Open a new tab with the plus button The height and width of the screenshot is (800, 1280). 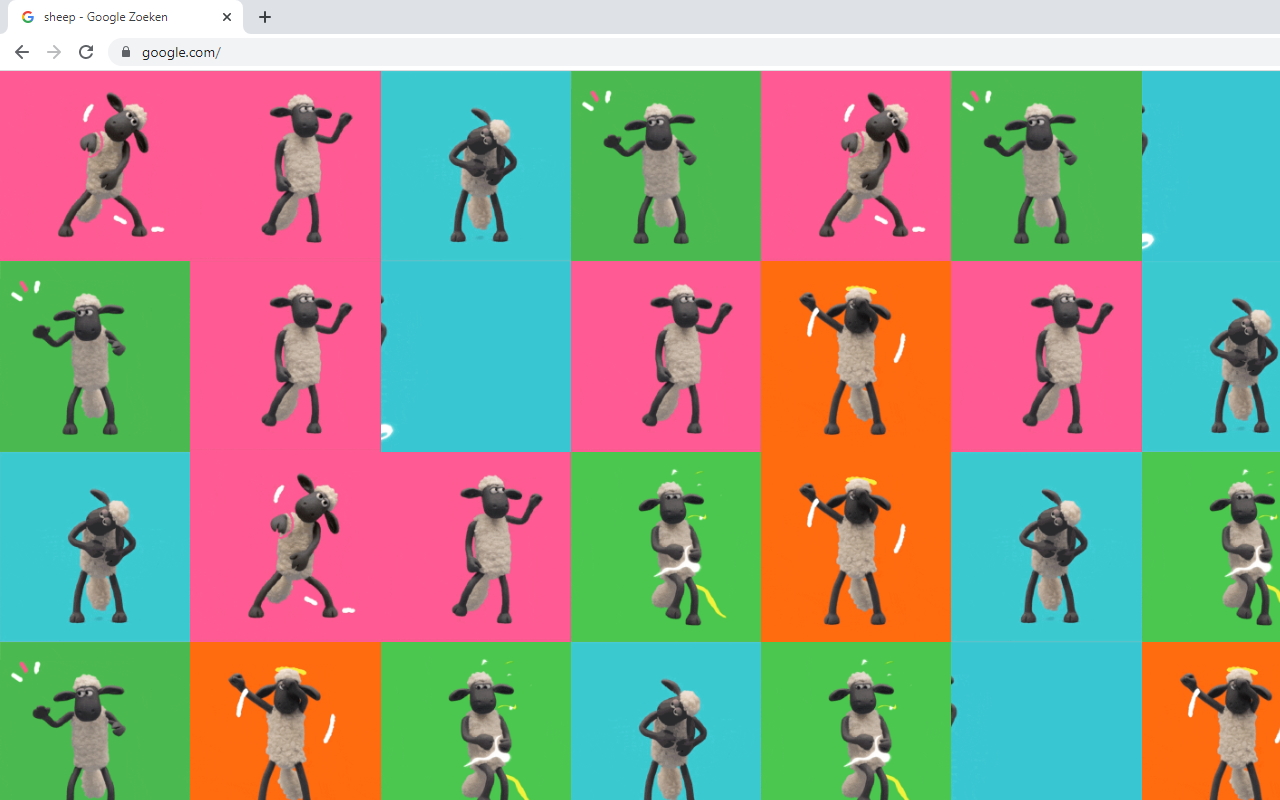[x=265, y=17]
